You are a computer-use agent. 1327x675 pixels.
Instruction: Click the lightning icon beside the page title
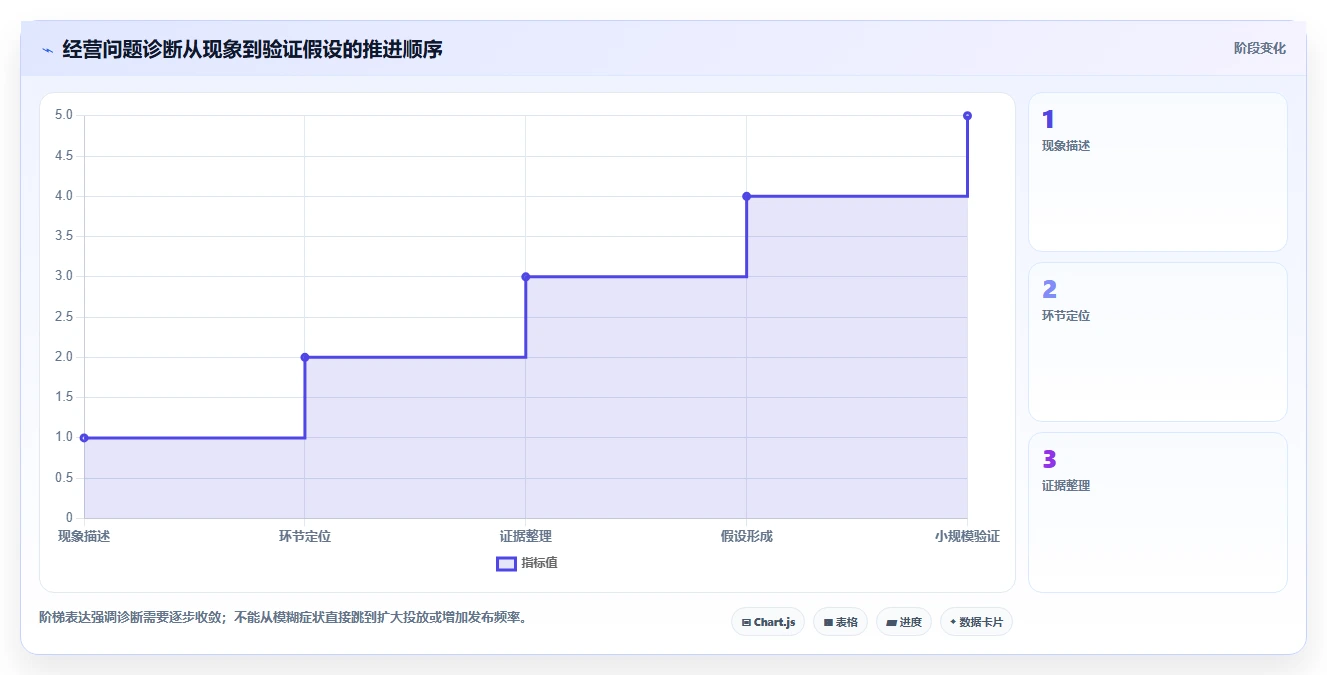click(47, 49)
